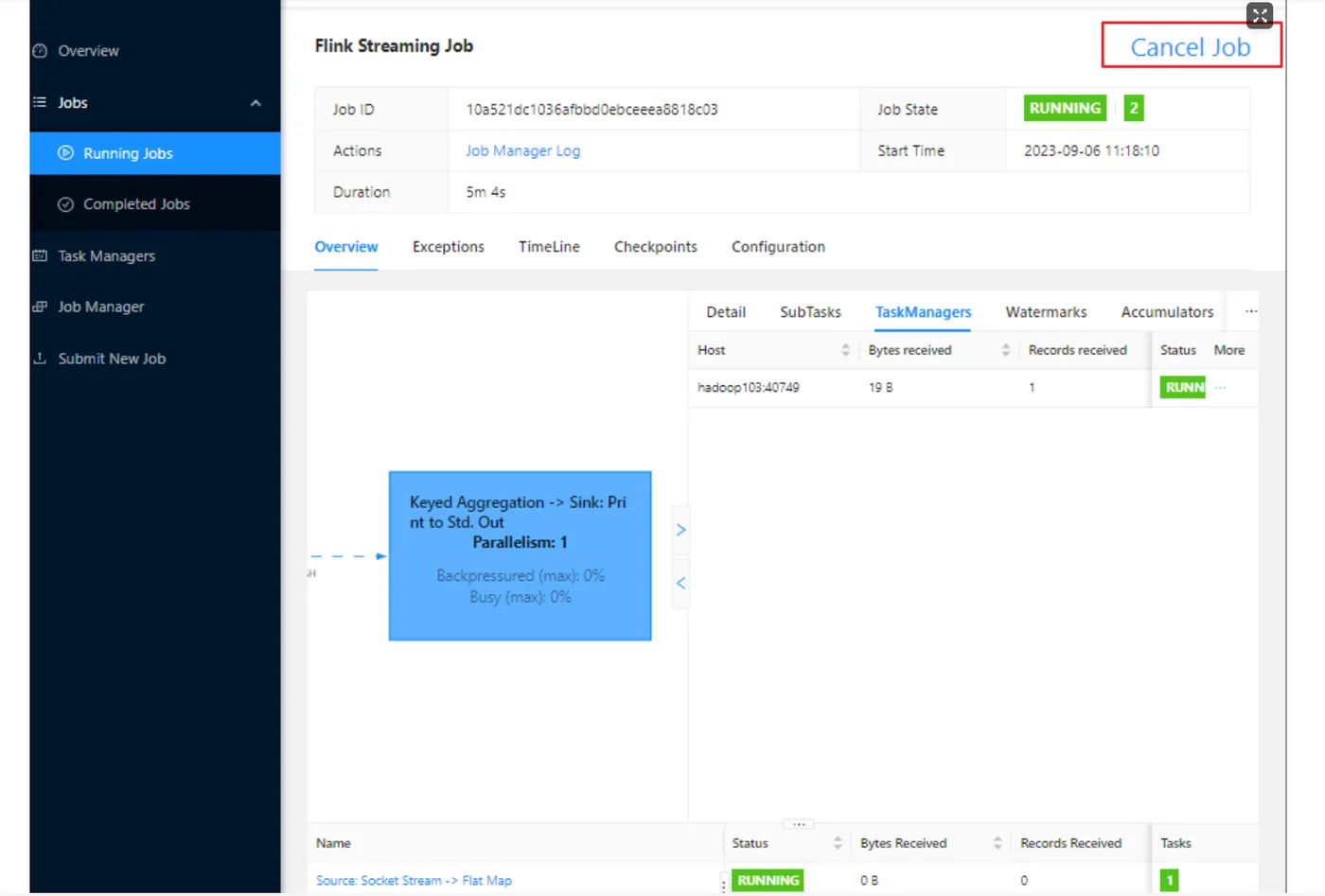Screen dimensions: 1325x896
Task: Click the RUNNING status of Socket Stream row
Action: coord(768,881)
